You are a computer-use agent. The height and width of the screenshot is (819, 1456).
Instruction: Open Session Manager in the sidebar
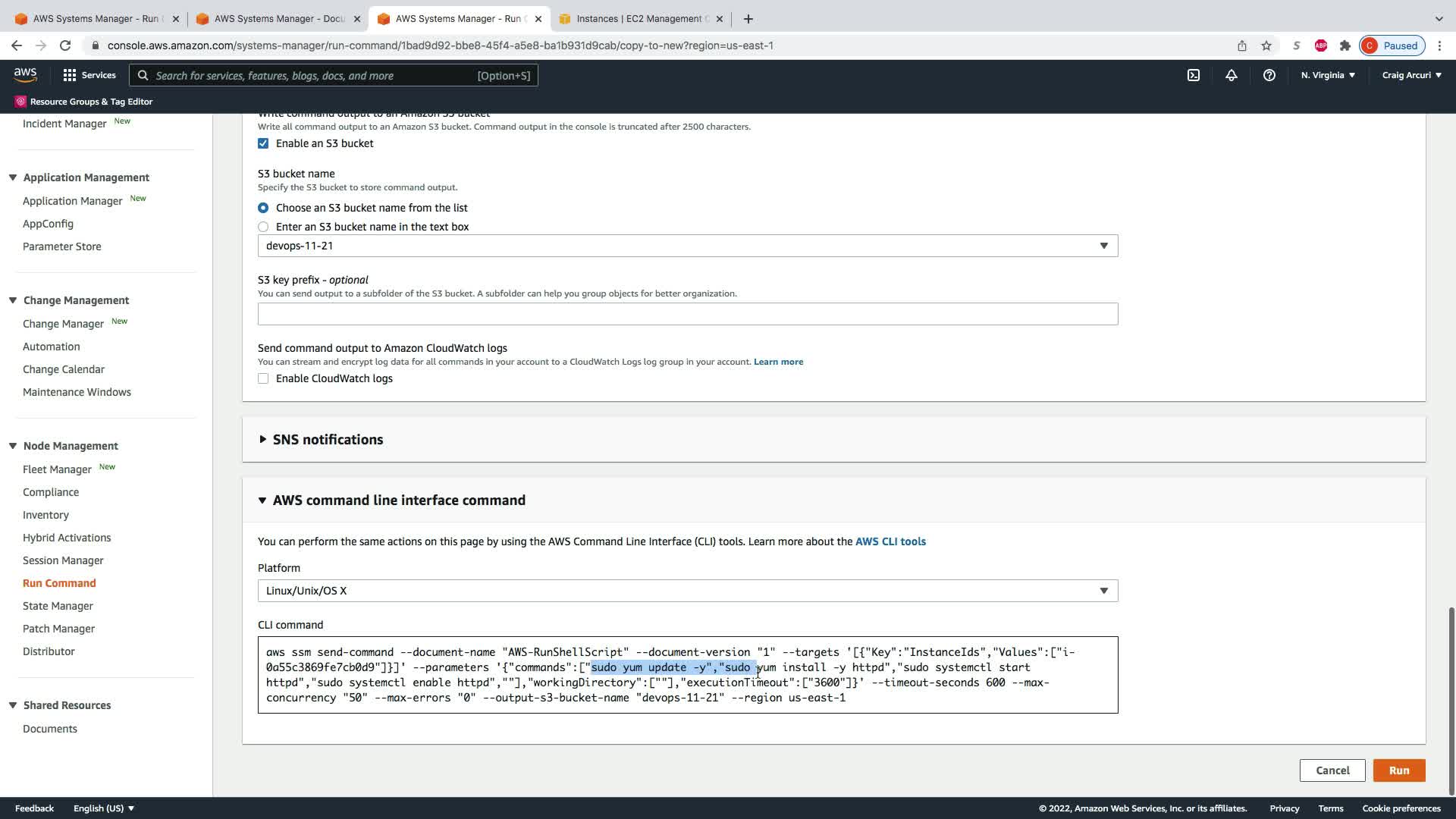(63, 560)
